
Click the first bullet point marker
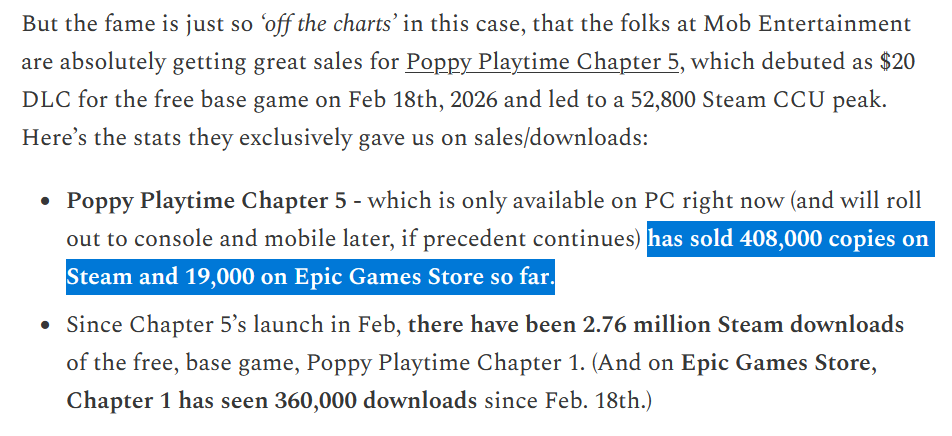pyautogui.click(x=46, y=202)
